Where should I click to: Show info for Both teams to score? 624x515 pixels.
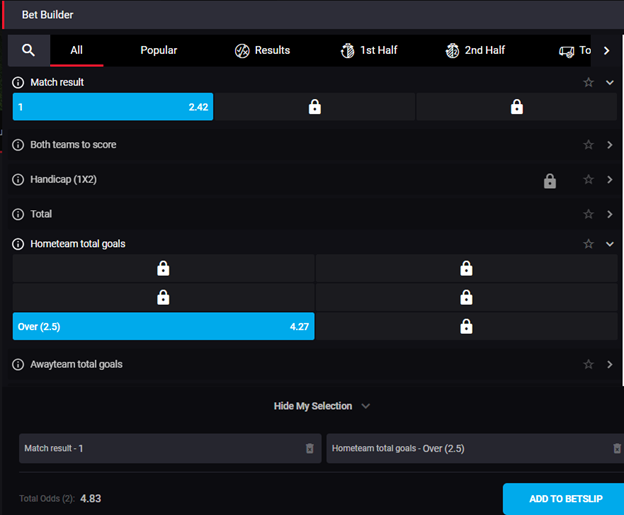tap(18, 145)
